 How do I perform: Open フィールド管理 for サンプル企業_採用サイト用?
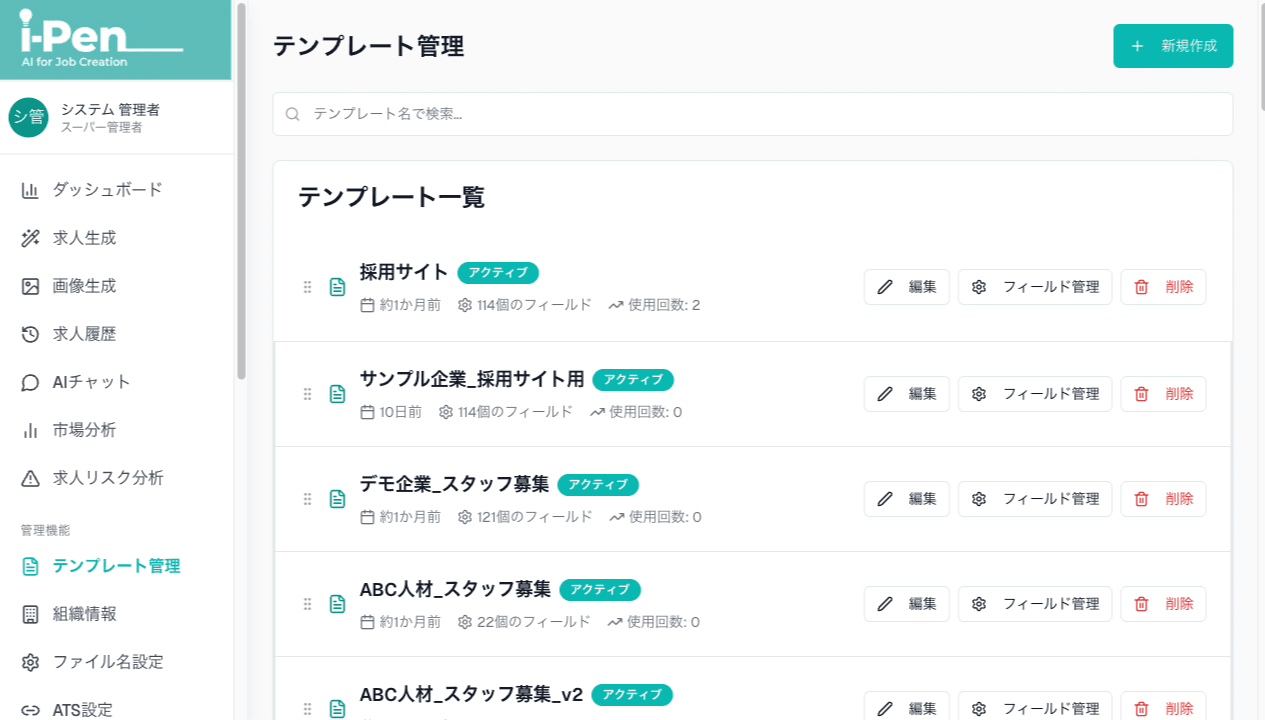click(1034, 393)
